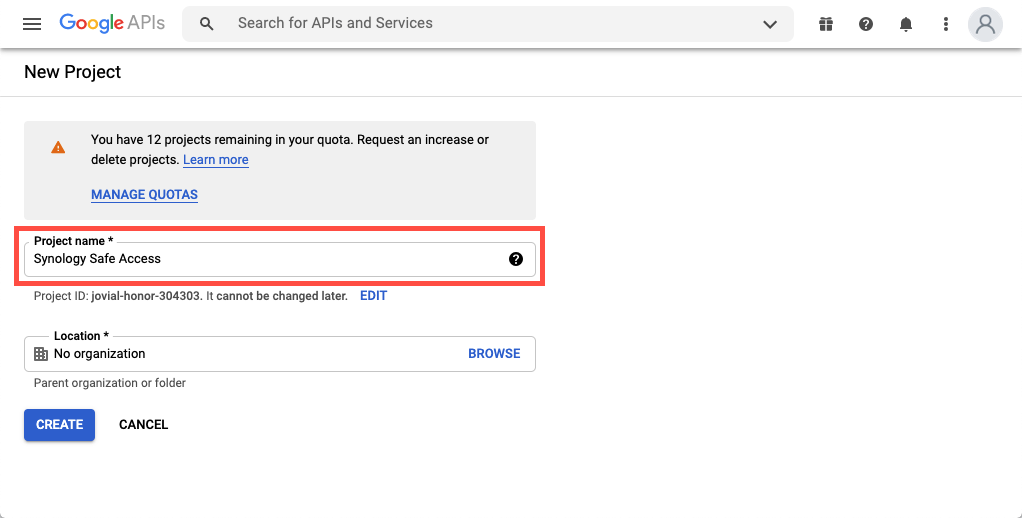
Task: Click the blue CREATE button
Action: pyautogui.click(x=59, y=425)
